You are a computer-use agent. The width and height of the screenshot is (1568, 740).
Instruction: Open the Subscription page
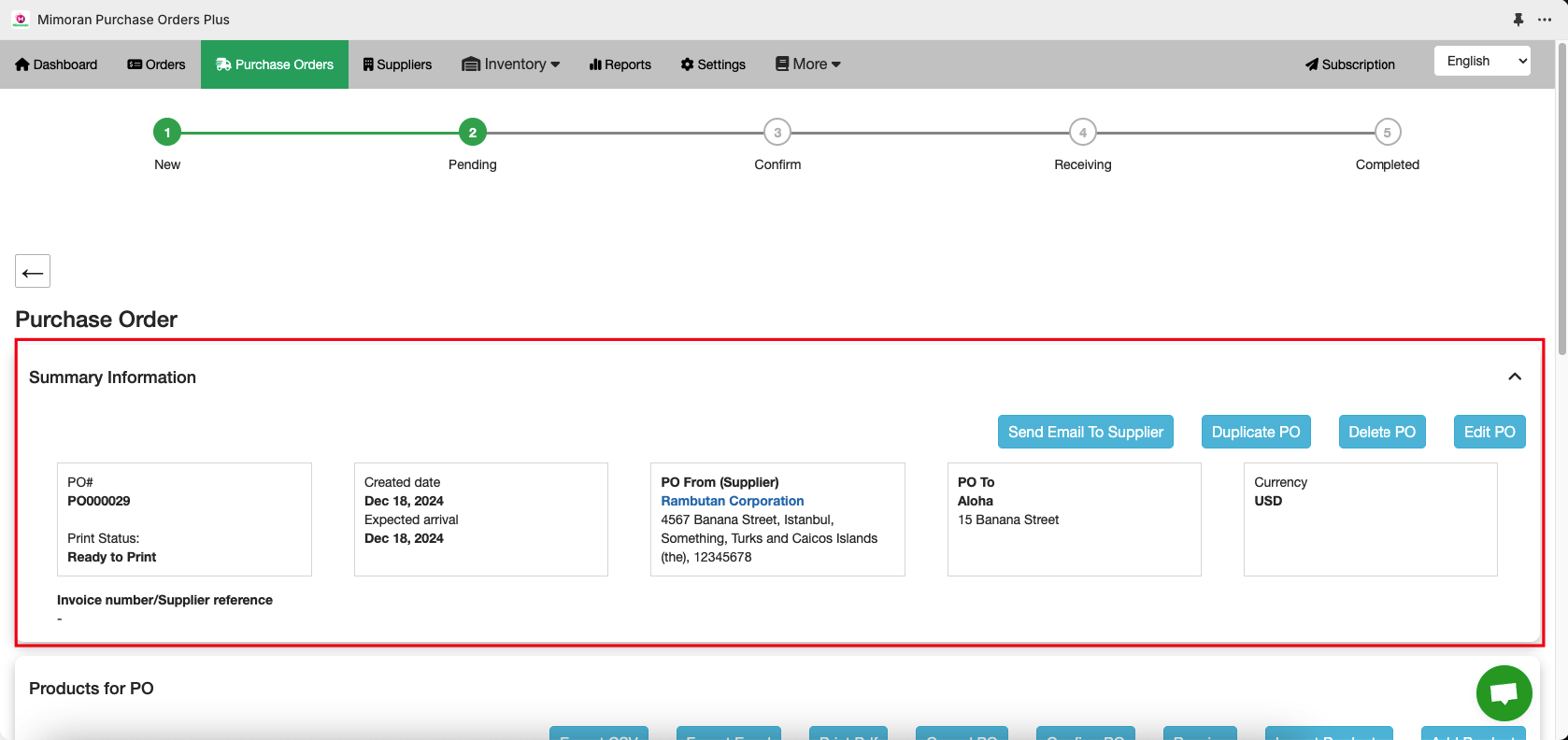[1350, 64]
